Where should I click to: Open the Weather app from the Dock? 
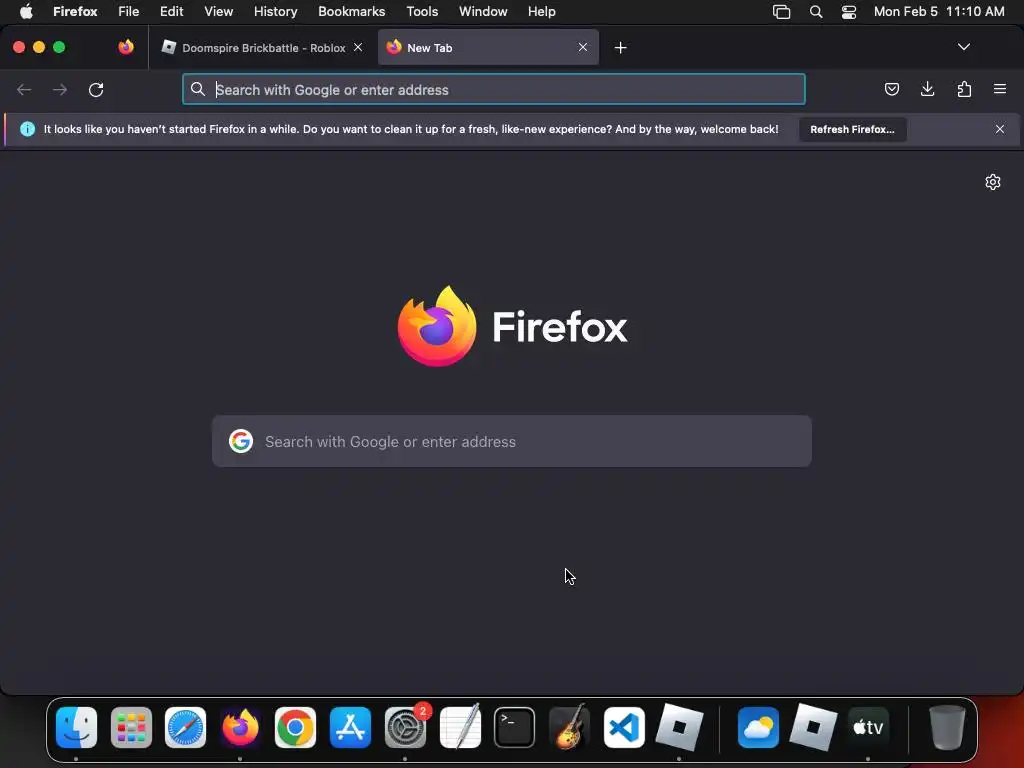pos(758,727)
